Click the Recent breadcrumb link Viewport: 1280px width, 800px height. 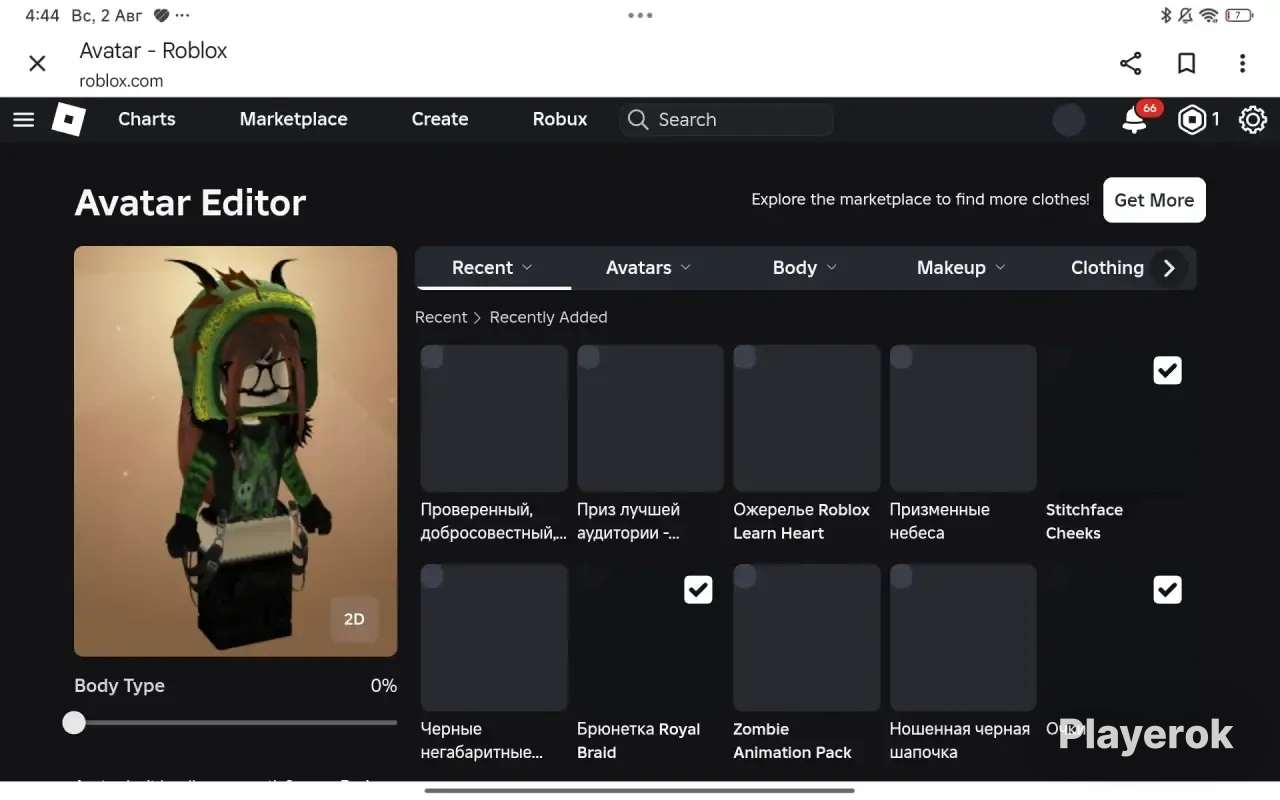441,317
